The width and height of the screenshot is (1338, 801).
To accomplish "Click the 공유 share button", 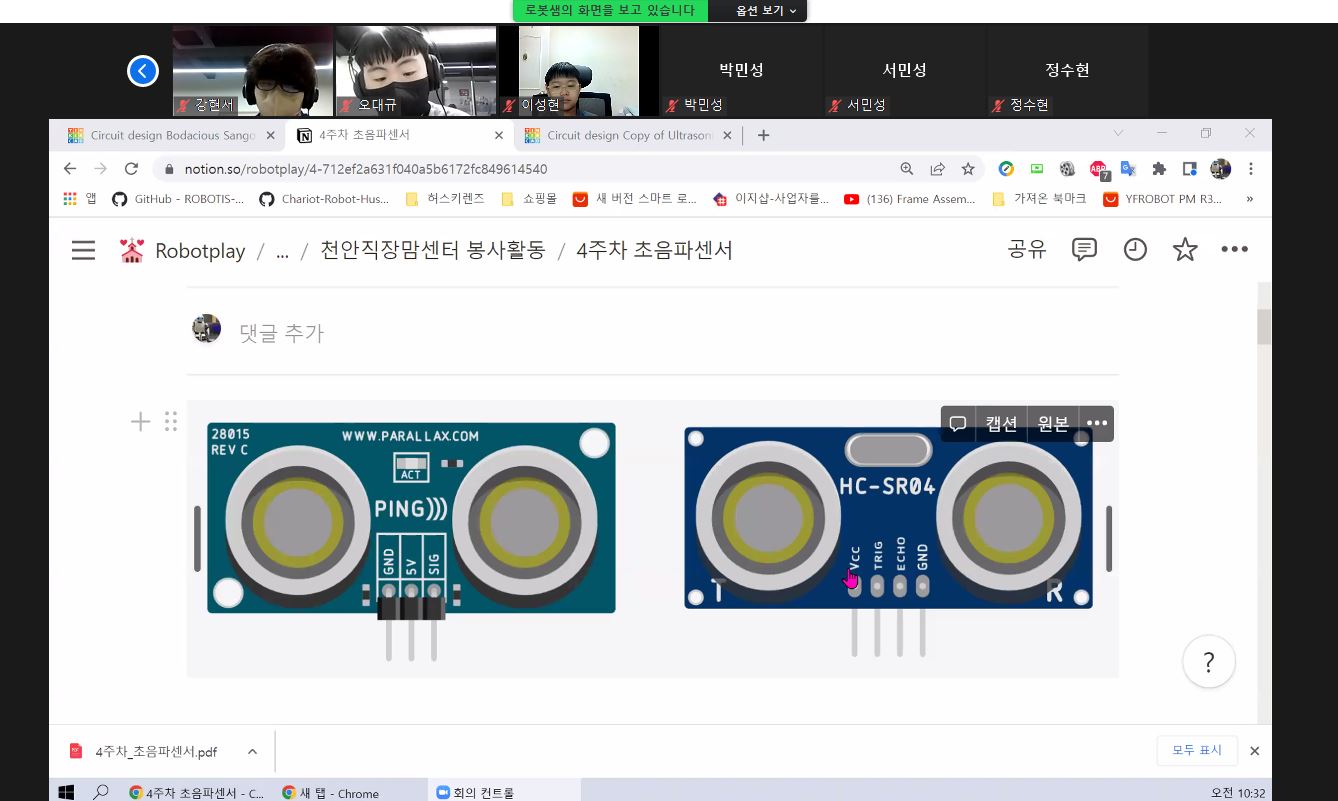I will click(1027, 250).
